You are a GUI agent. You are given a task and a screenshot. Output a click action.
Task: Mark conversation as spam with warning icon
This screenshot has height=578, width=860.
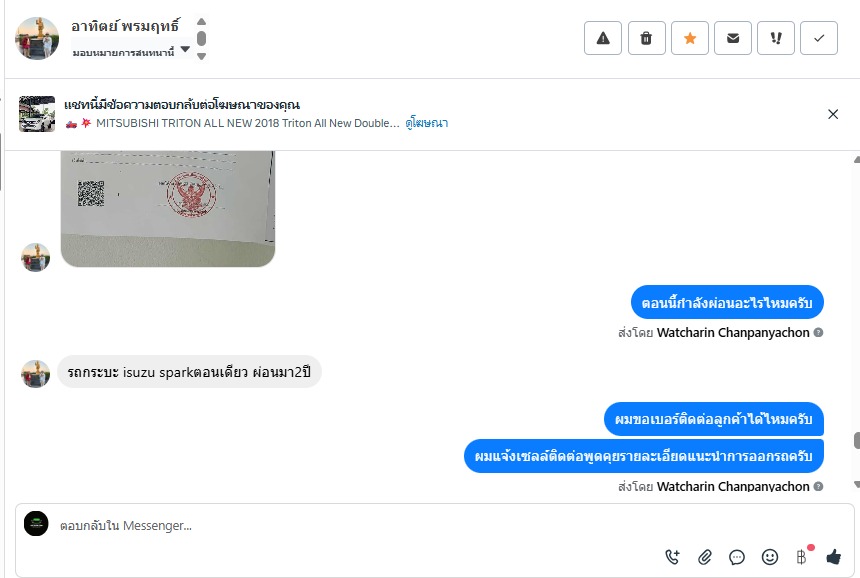pos(603,38)
